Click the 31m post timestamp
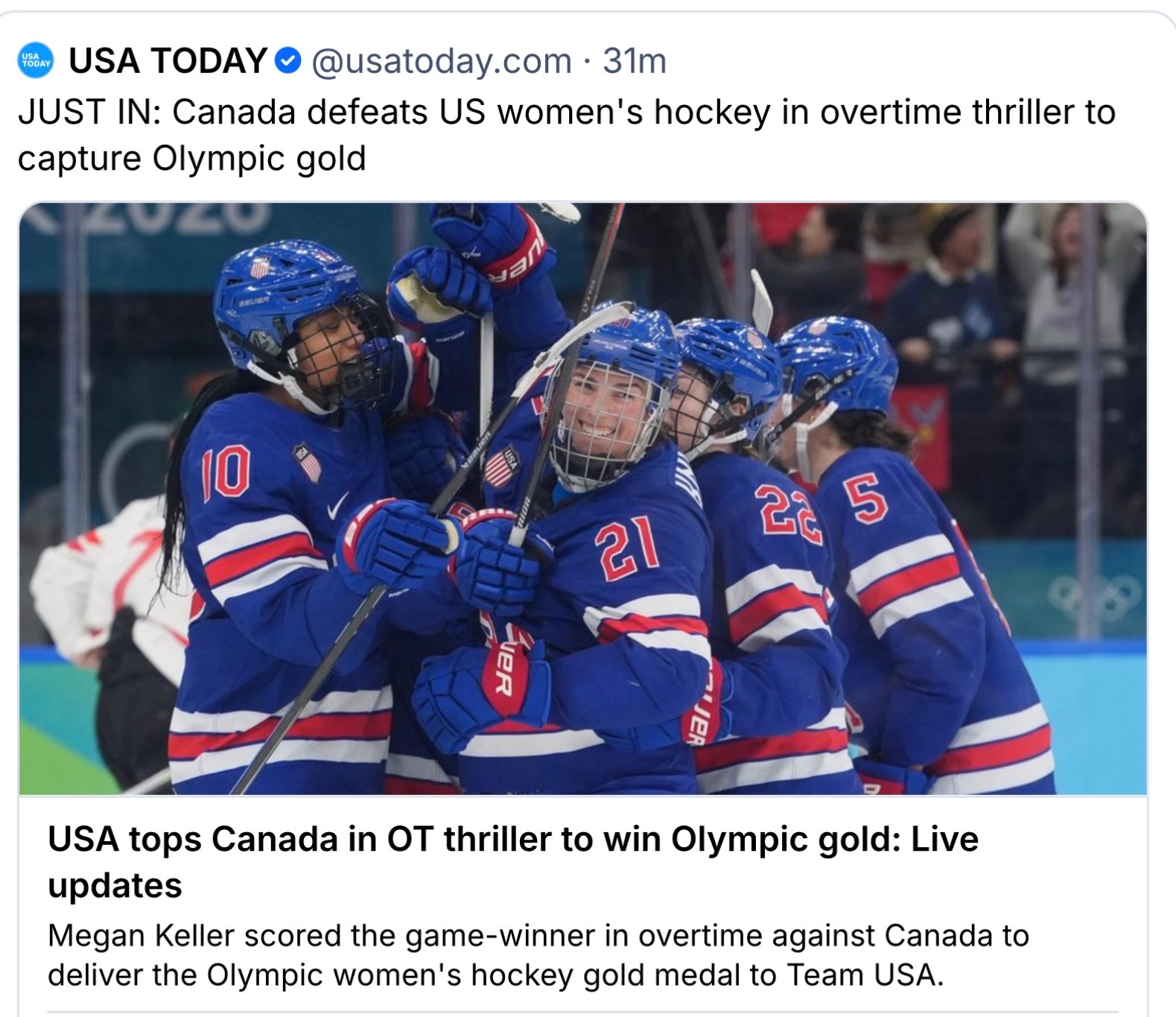 pyautogui.click(x=635, y=61)
